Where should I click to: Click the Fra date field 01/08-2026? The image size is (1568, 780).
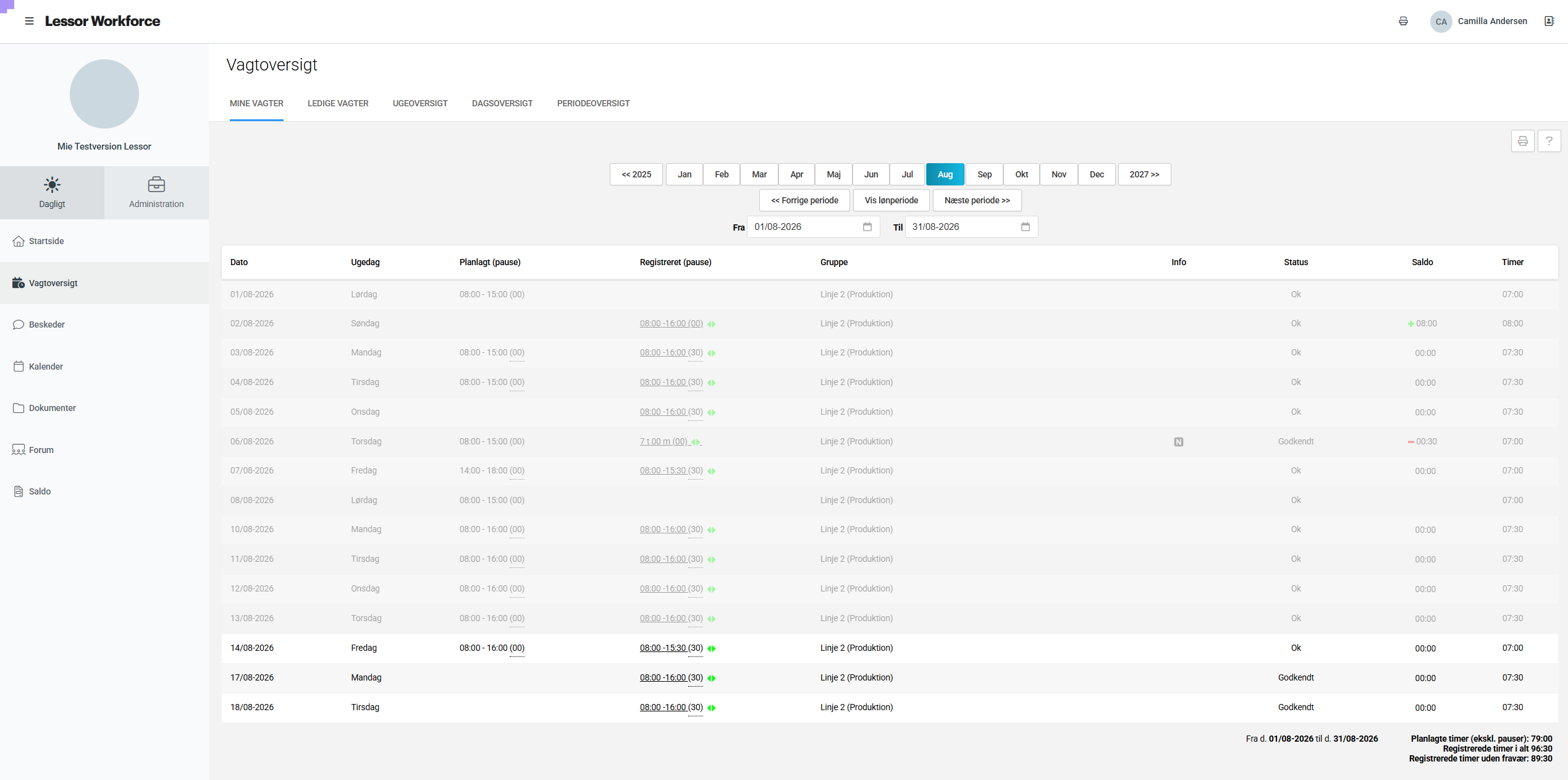[813, 227]
